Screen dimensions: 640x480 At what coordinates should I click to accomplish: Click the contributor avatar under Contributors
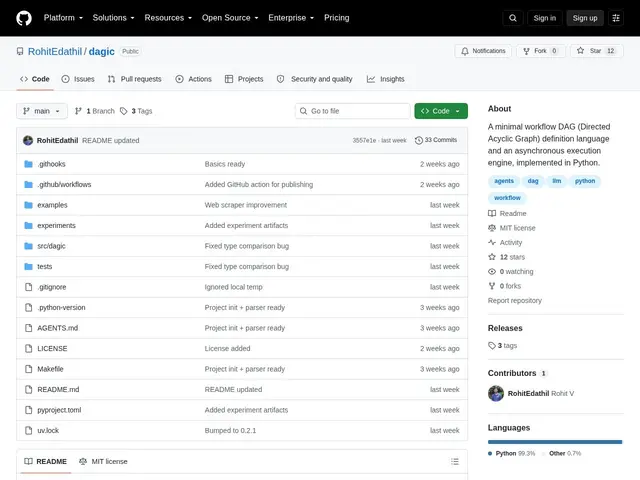496,393
